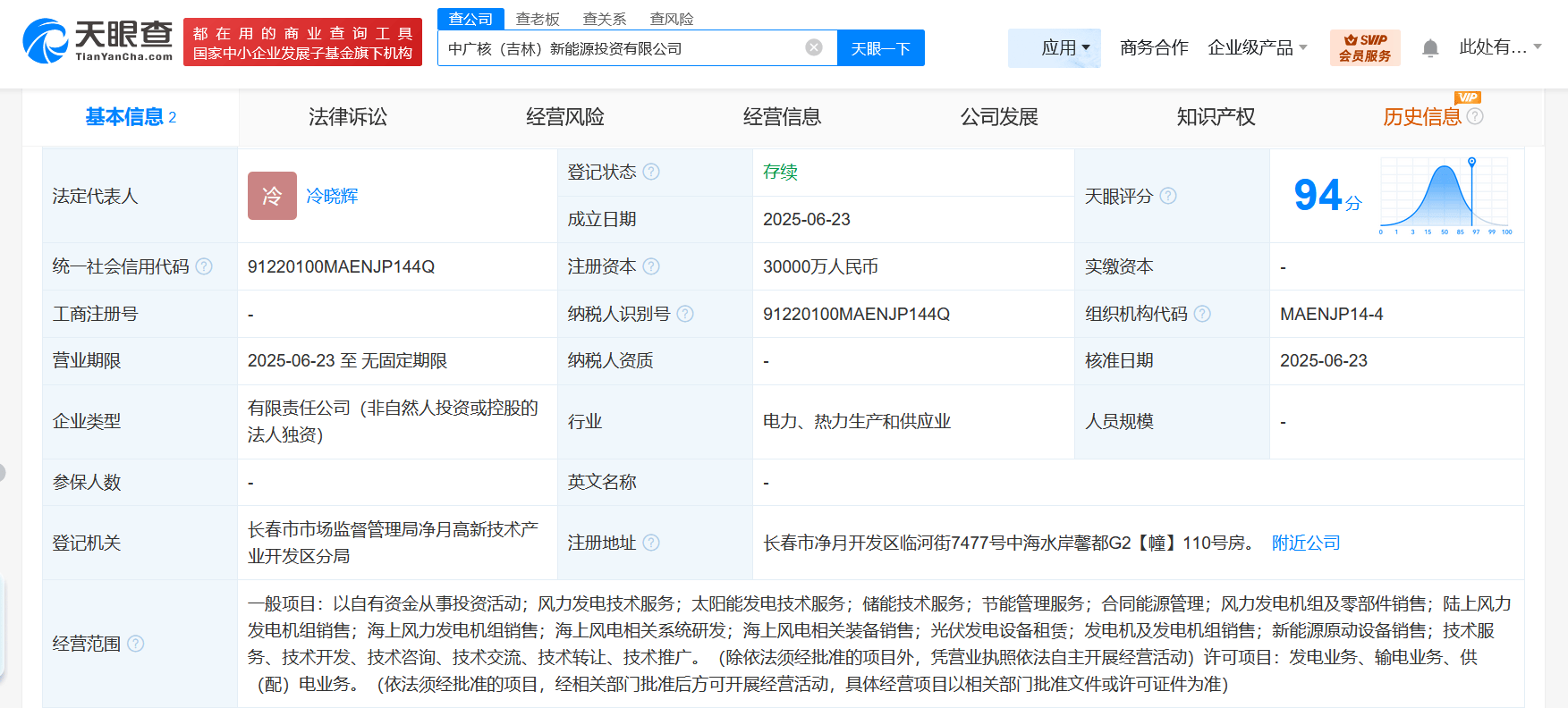Click the 天眼评分 score distribution chart
The width and height of the screenshot is (1568, 708).
pos(1445,197)
